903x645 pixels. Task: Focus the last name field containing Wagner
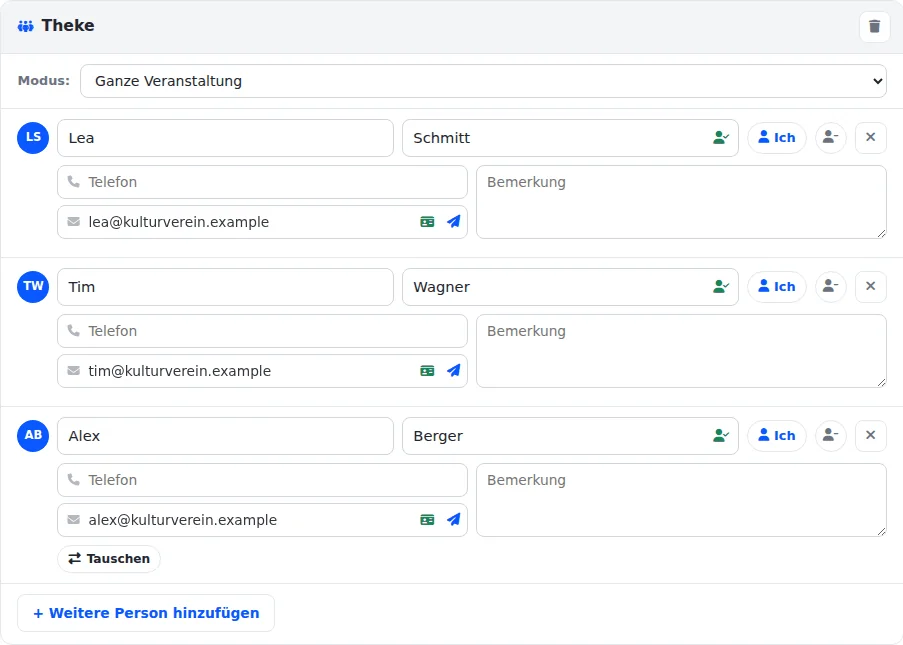[570, 287]
